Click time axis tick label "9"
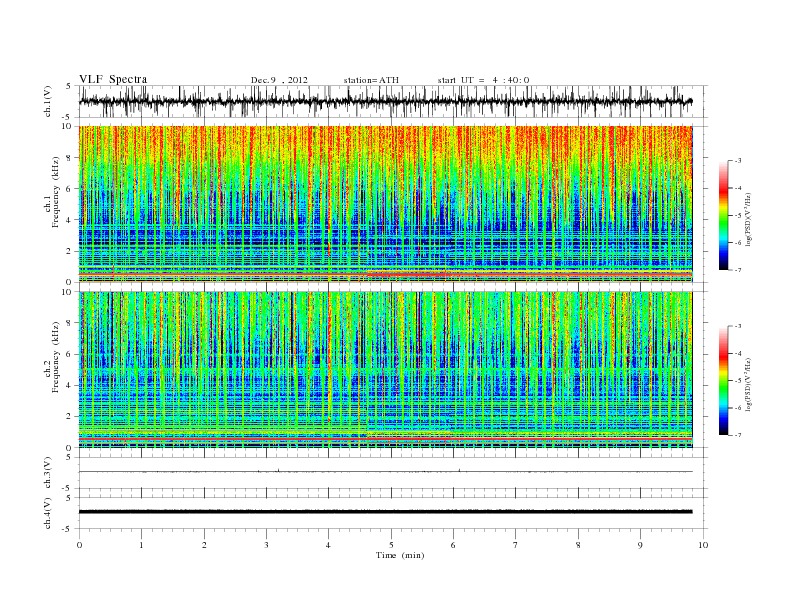792x612 pixels. 640,545
